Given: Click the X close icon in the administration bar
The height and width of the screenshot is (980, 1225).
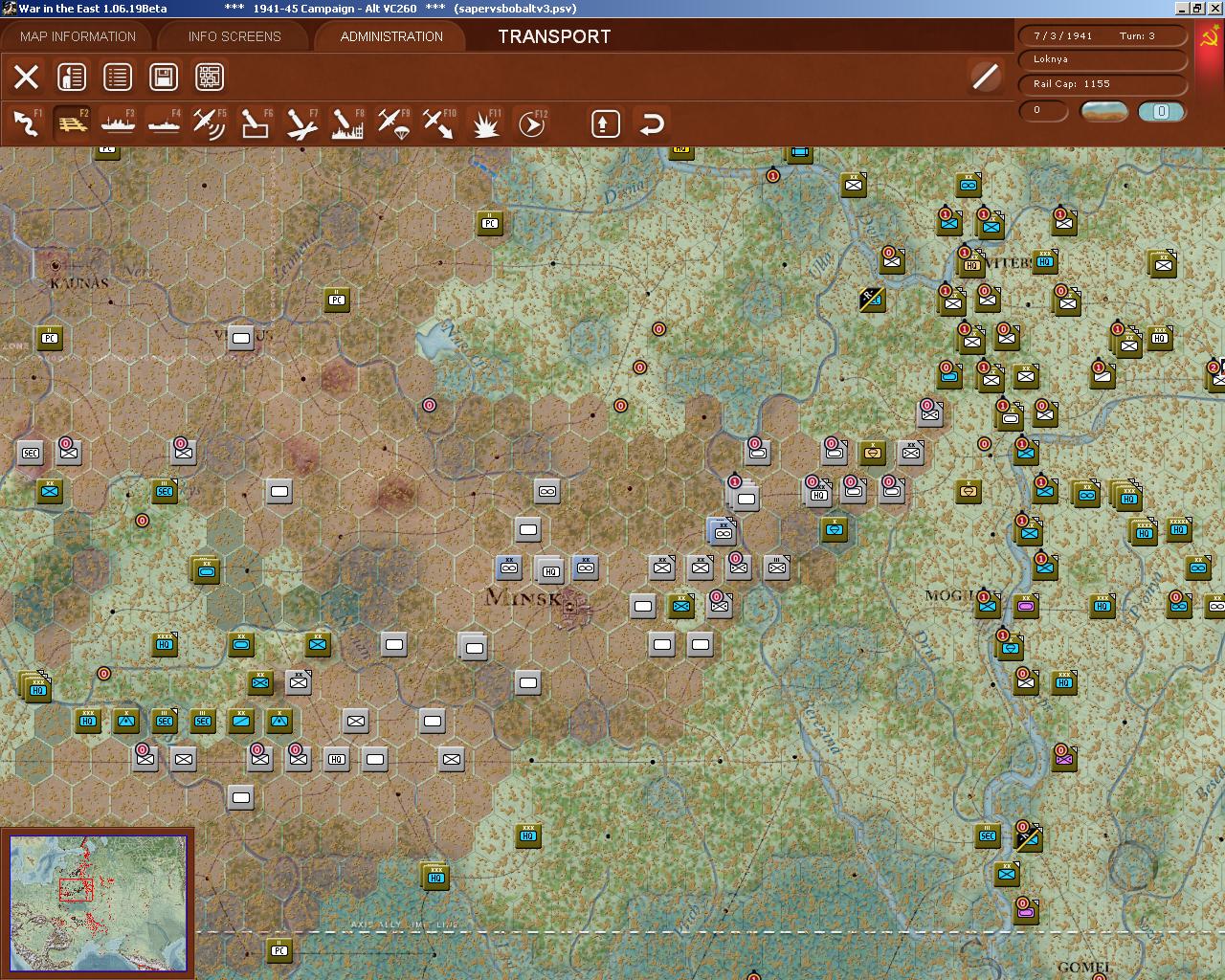Looking at the screenshot, I should (x=27, y=77).
